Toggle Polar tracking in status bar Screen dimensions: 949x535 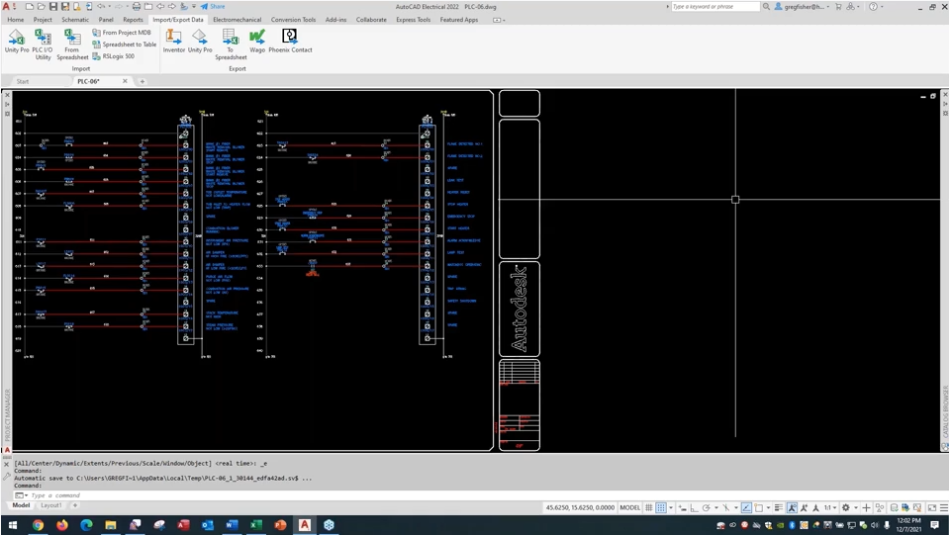point(706,508)
